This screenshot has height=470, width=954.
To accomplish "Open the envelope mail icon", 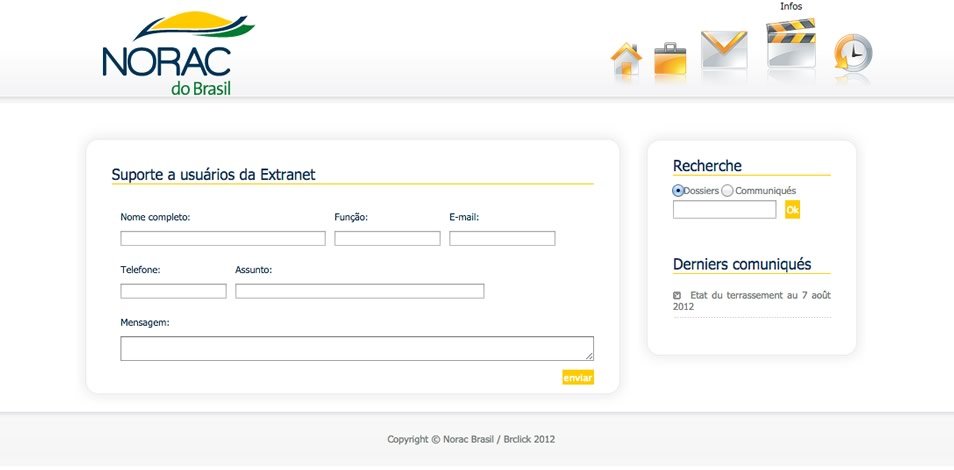I will pos(724,49).
